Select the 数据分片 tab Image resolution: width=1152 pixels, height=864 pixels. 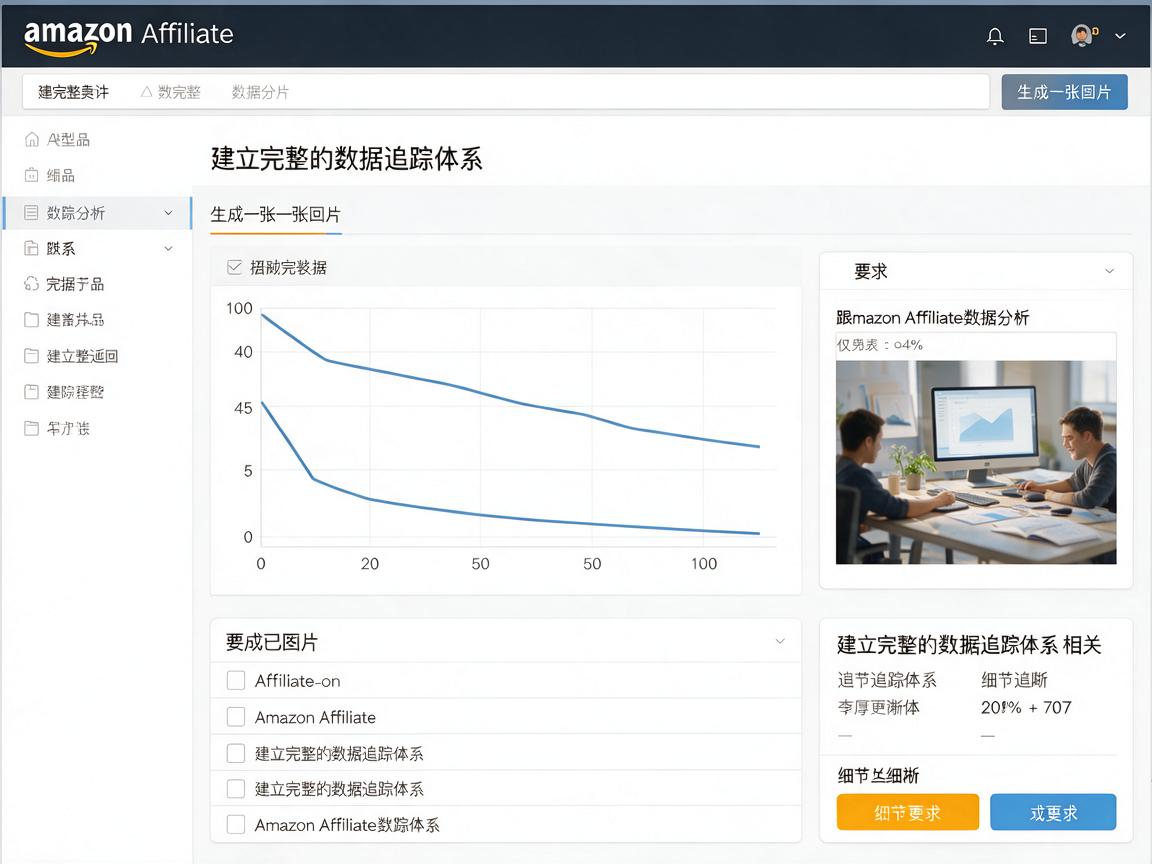coord(260,92)
